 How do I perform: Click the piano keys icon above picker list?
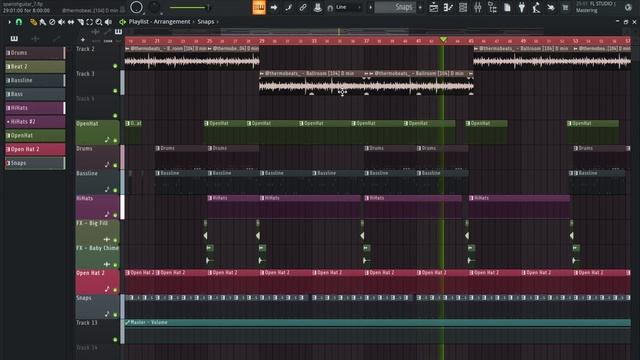coord(14,38)
